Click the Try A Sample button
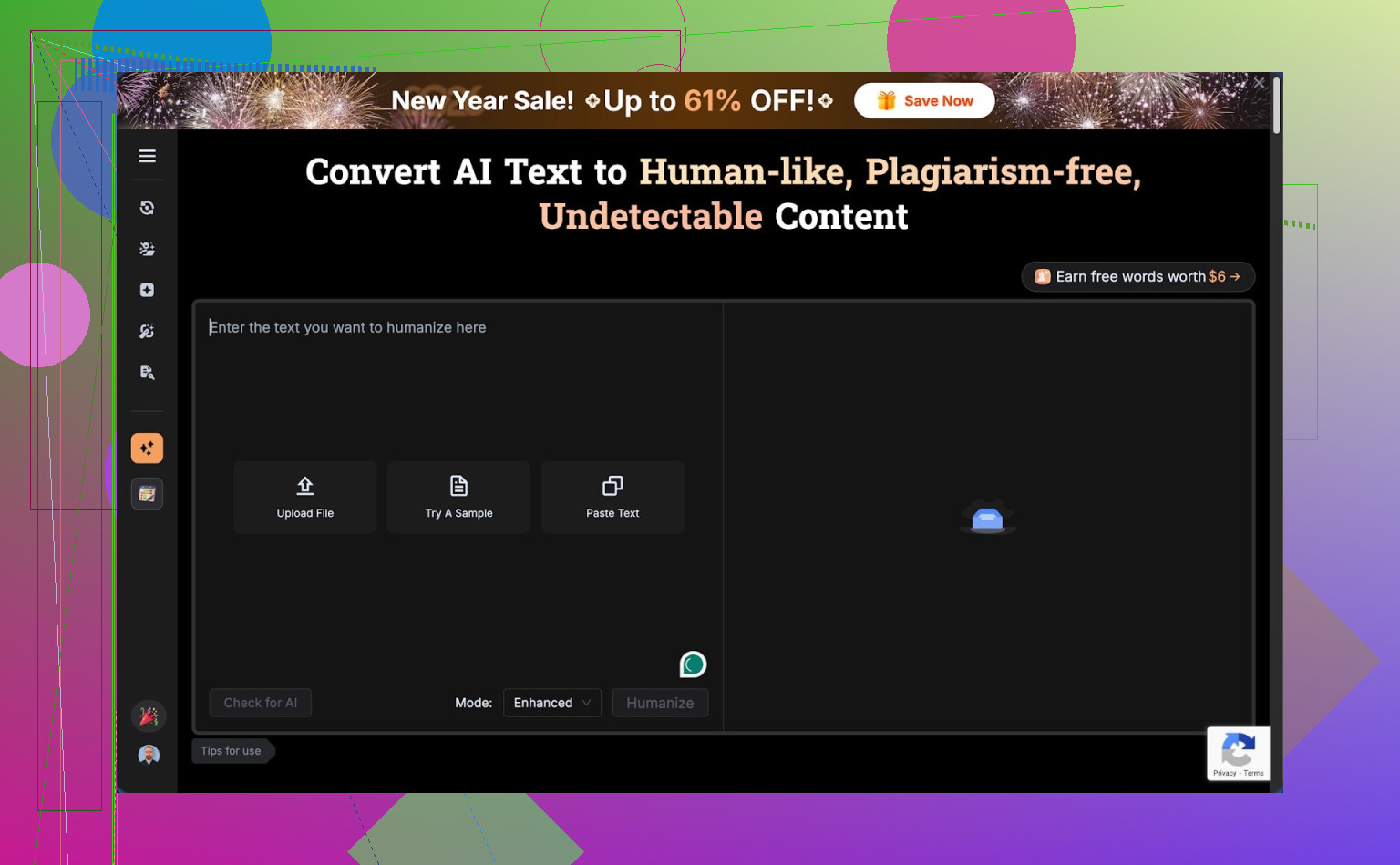Screen dimensions: 1400x865 point(458,497)
